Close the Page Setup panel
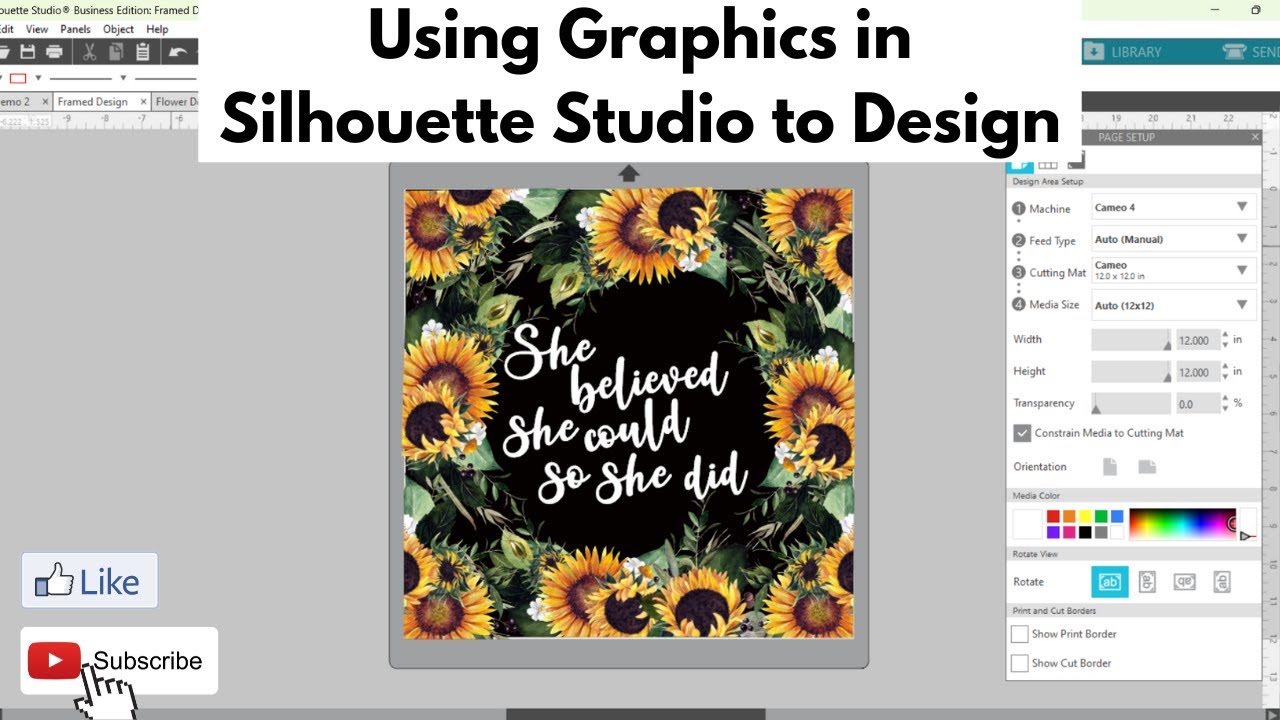This screenshot has width=1280, height=720. (x=1255, y=137)
